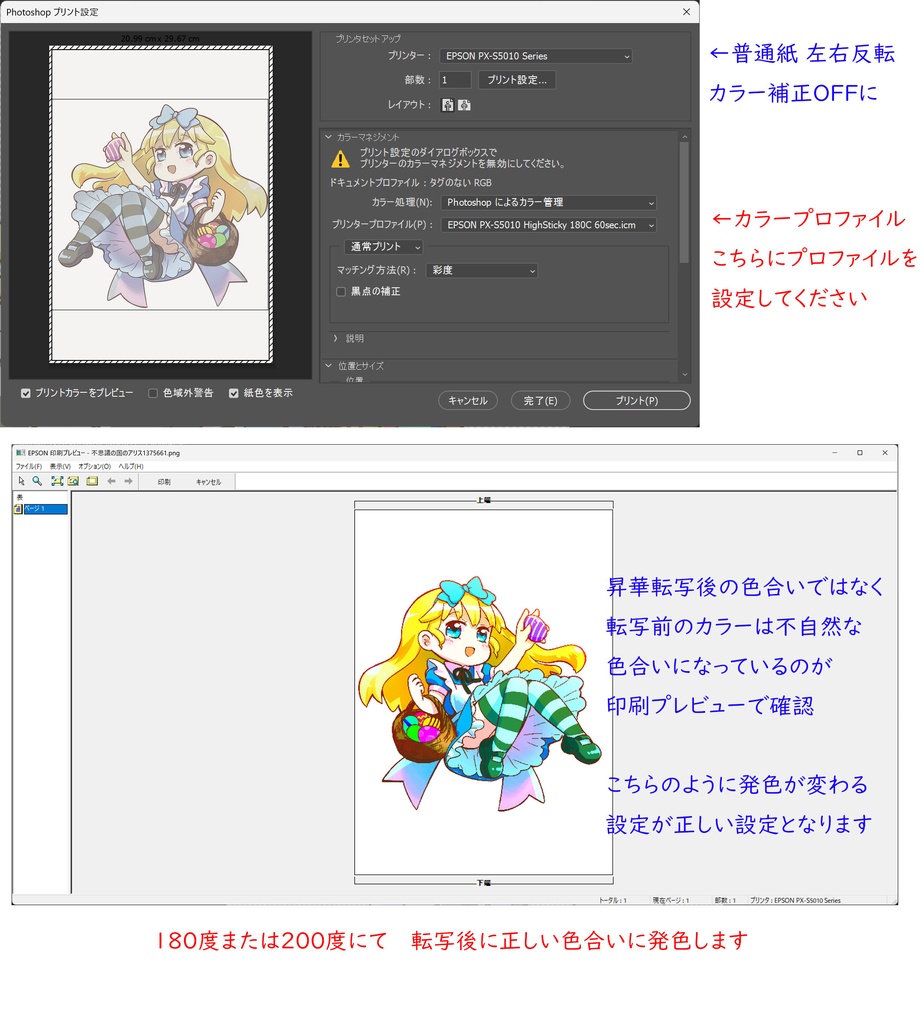Click the fit-to-window icon in EPSON preview toolbar
This screenshot has width=924, height=1024.
click(57, 481)
